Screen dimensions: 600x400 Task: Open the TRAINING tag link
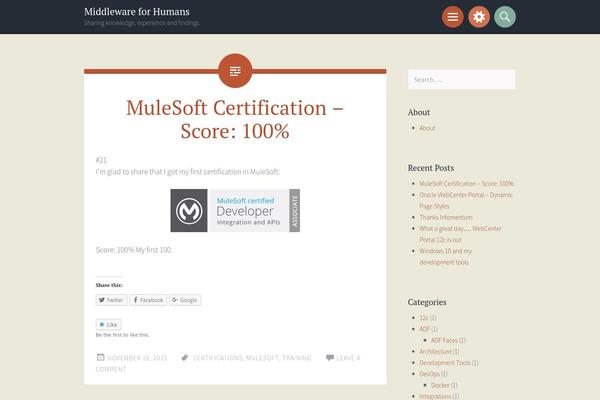tap(297, 358)
